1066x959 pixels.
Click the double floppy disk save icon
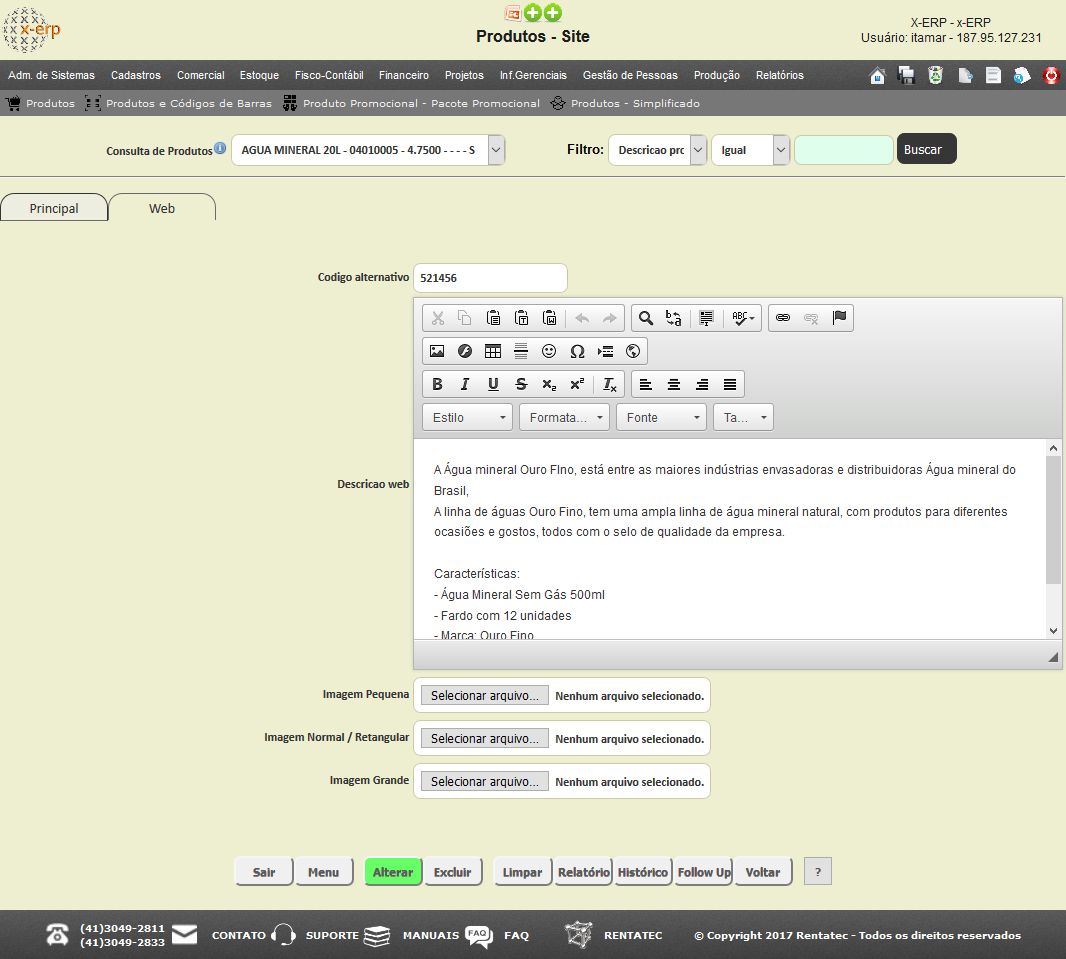pos(906,75)
